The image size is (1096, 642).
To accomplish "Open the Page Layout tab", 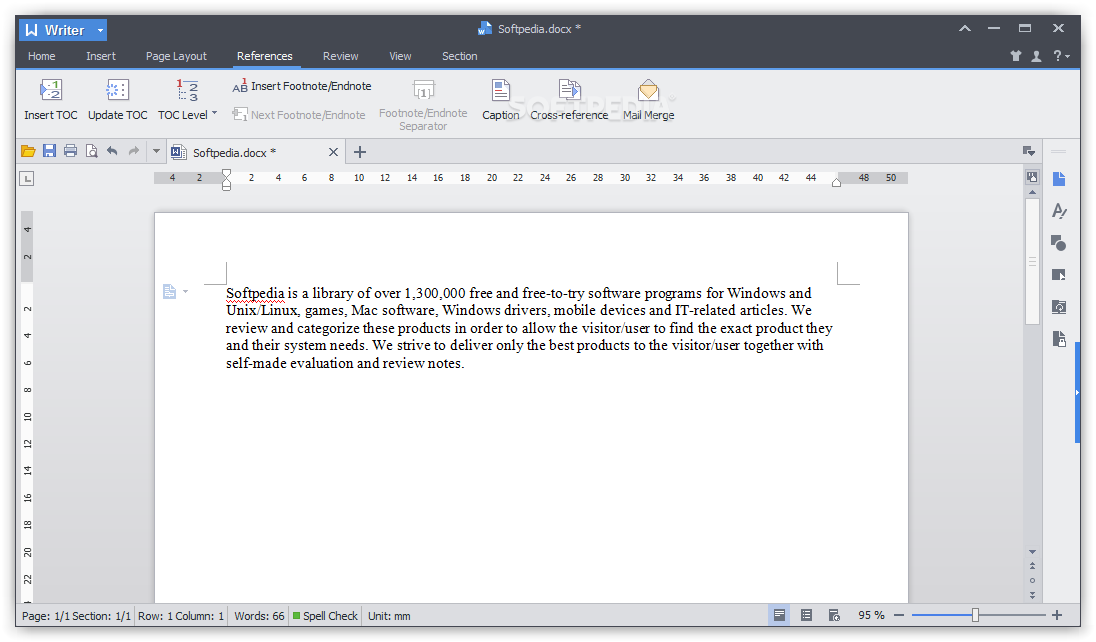I will [x=176, y=56].
